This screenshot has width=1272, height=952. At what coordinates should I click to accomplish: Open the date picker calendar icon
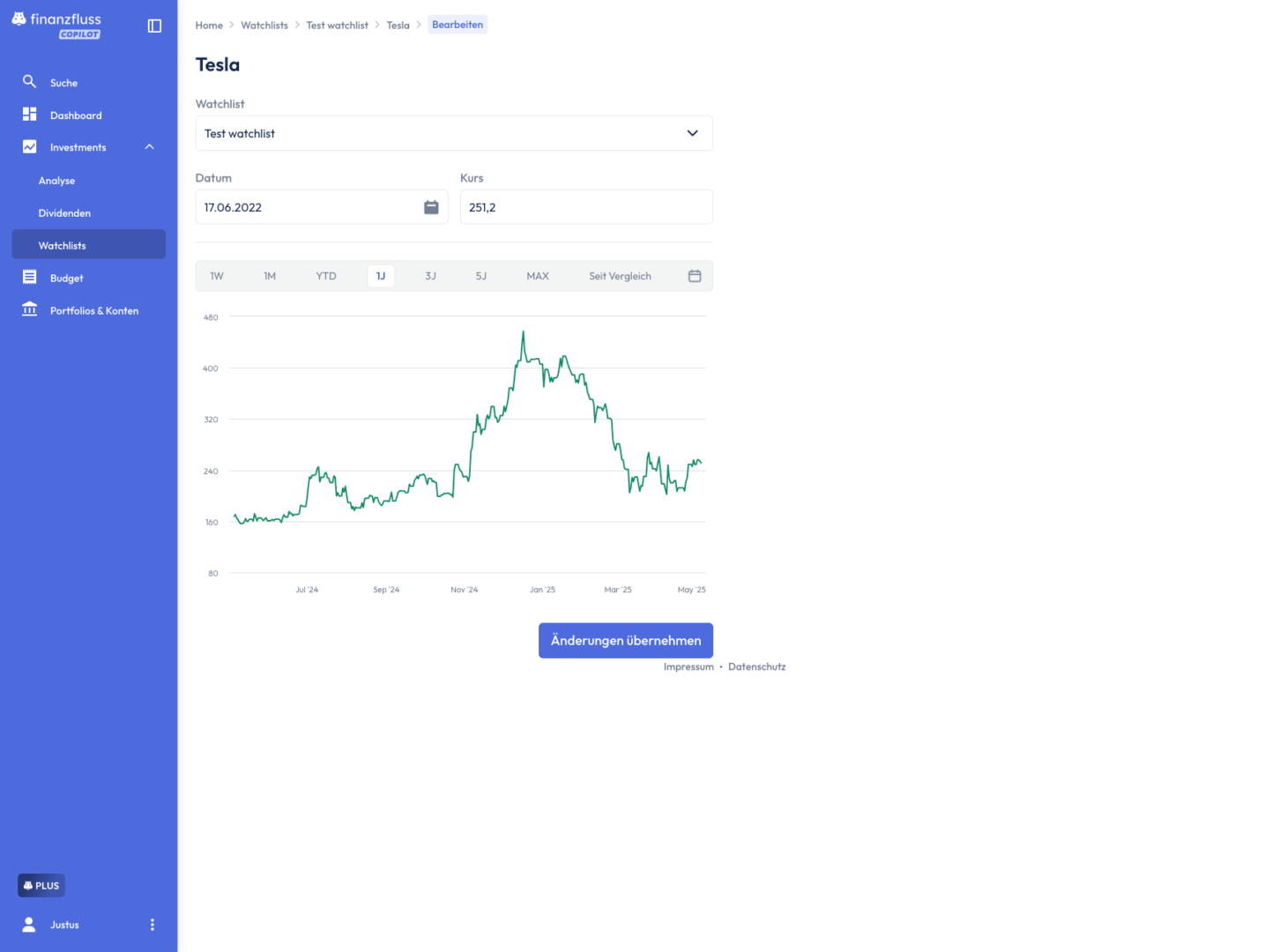[x=431, y=207]
